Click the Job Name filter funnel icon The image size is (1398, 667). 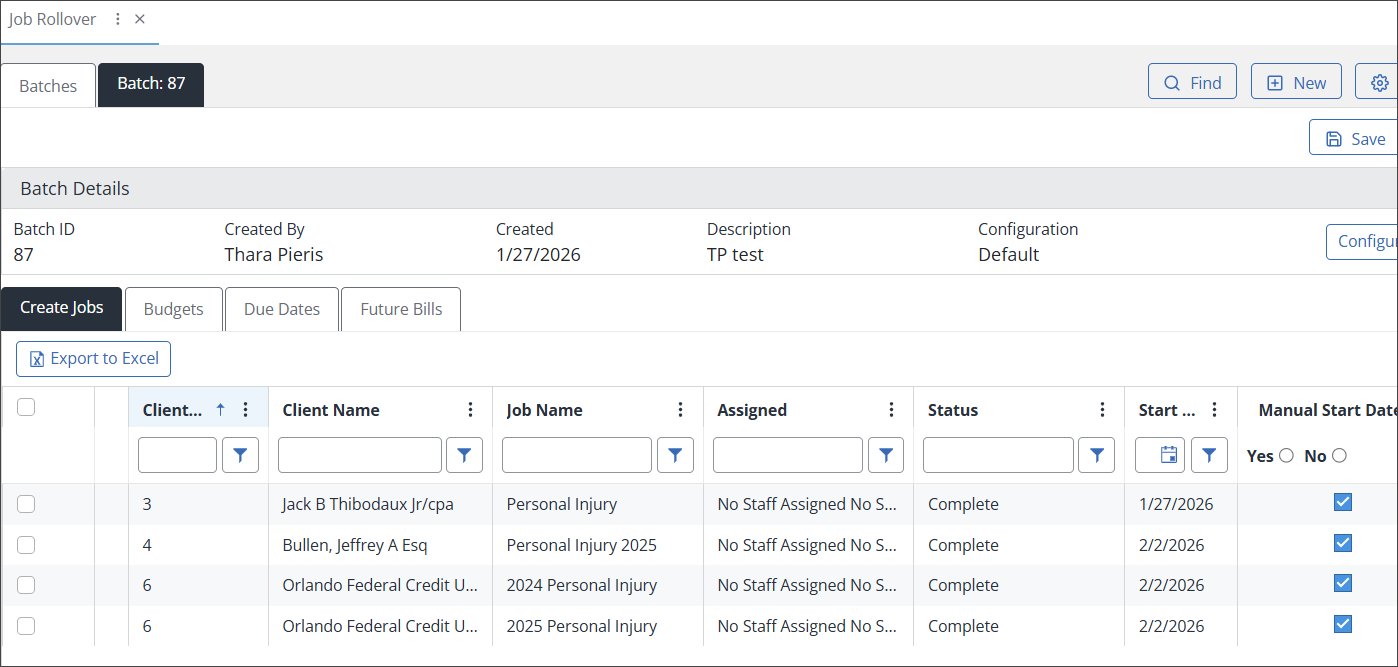[x=675, y=455]
